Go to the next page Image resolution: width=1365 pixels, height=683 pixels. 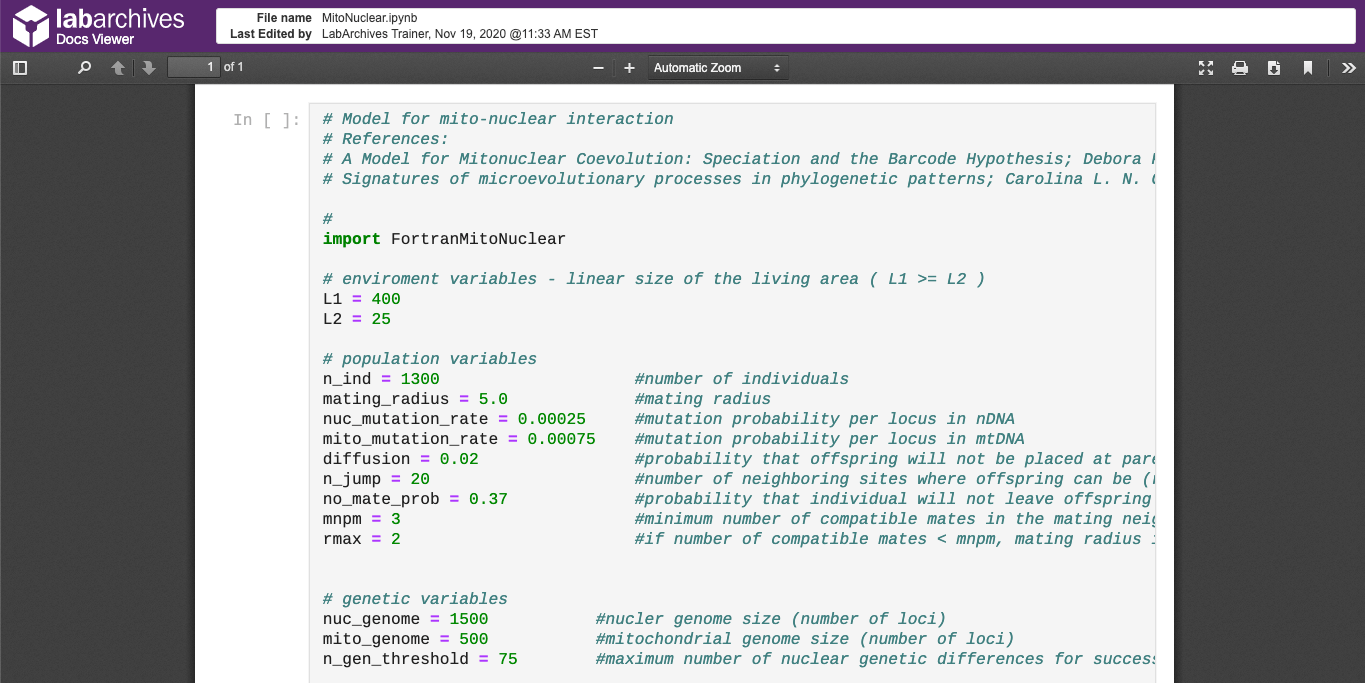[x=148, y=67]
